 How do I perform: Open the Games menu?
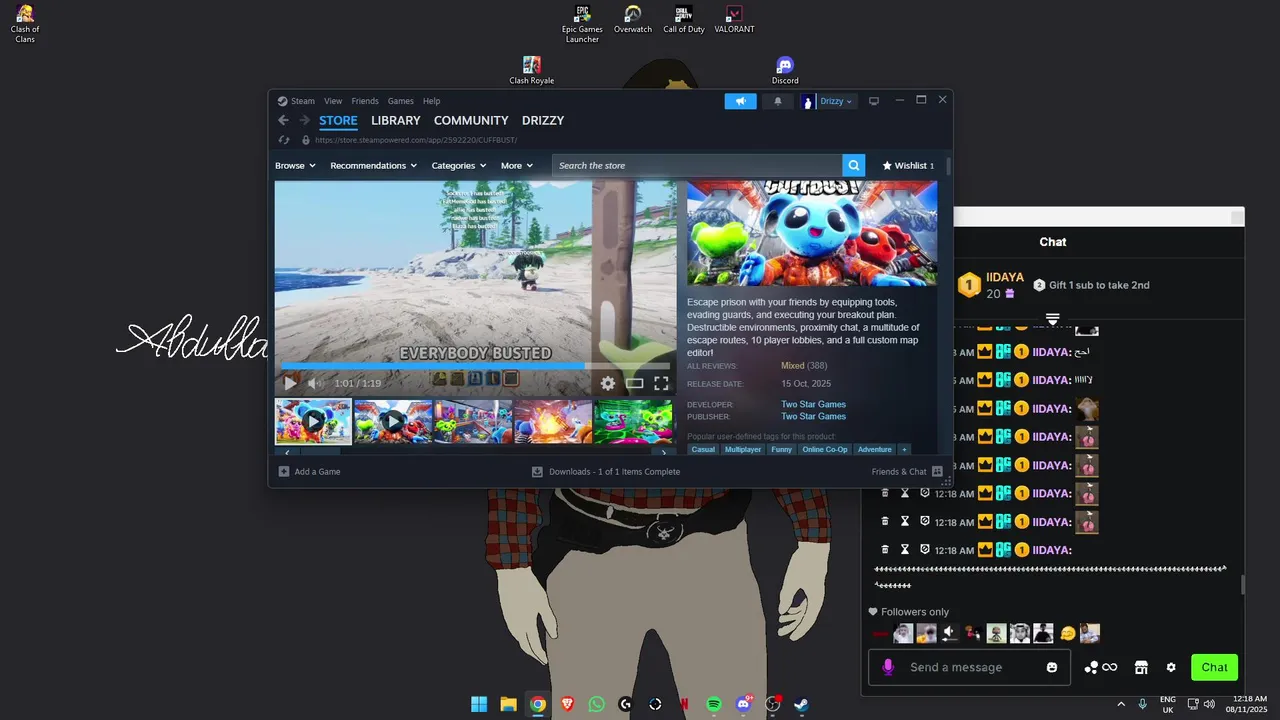tap(400, 101)
